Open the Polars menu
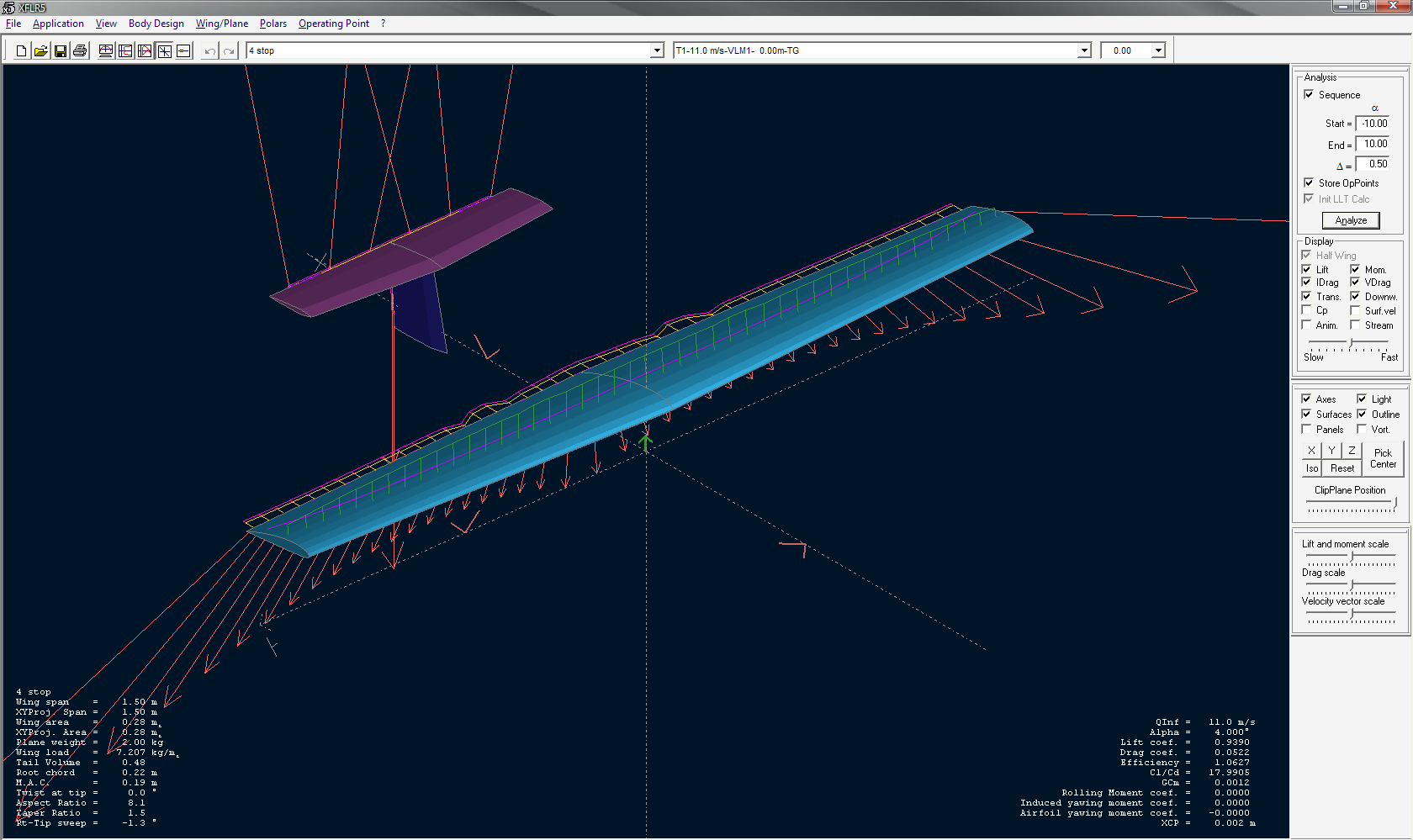 tap(273, 24)
